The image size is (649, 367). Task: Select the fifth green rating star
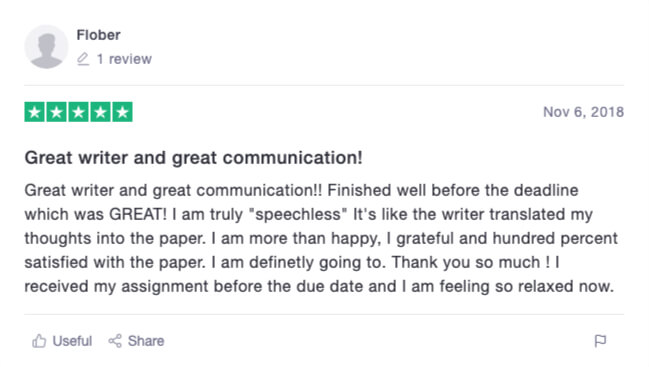coord(123,112)
